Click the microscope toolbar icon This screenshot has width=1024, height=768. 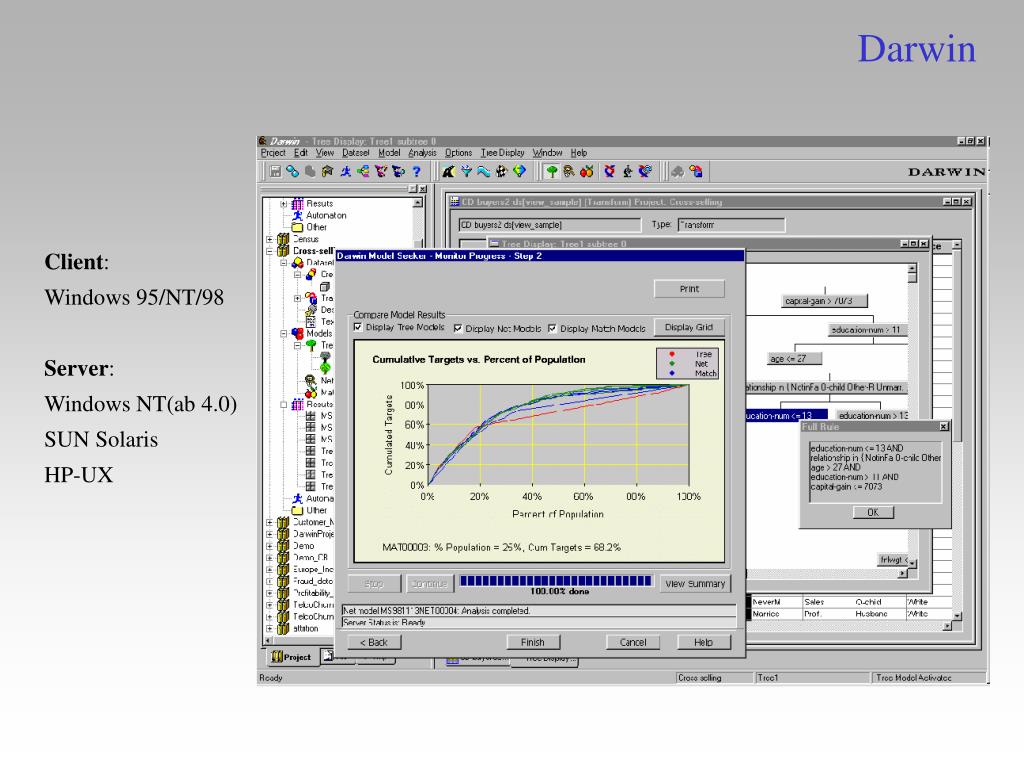[x=627, y=171]
